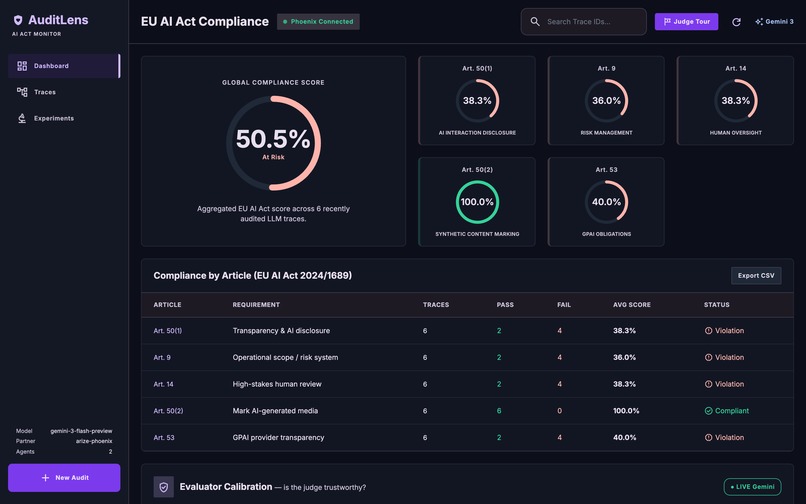Launch the Judge Tour
The image size is (806, 504).
[x=686, y=22]
